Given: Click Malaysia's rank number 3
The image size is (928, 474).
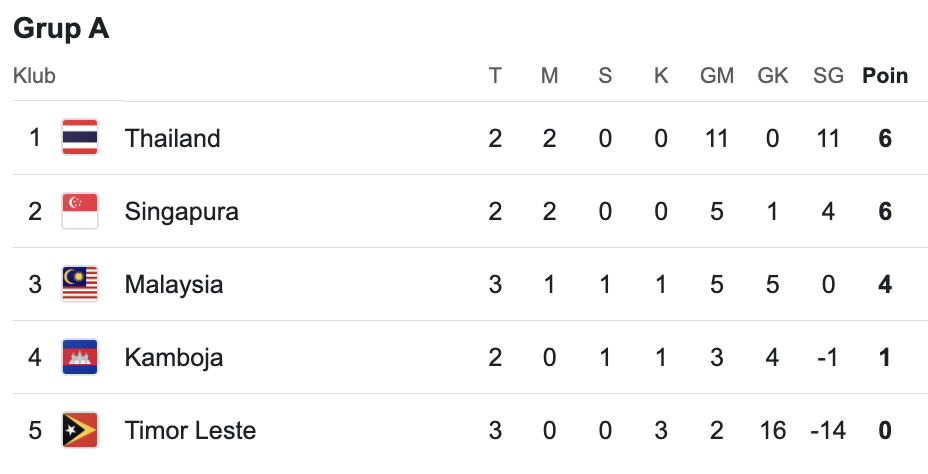Looking at the screenshot, I should pyautogui.click(x=35, y=285).
